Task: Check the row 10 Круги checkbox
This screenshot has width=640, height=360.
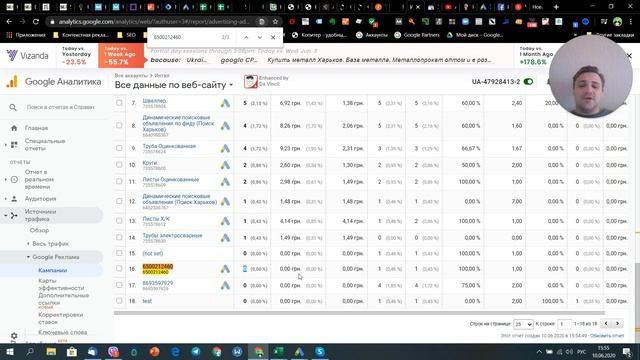Action: pyautogui.click(x=119, y=164)
